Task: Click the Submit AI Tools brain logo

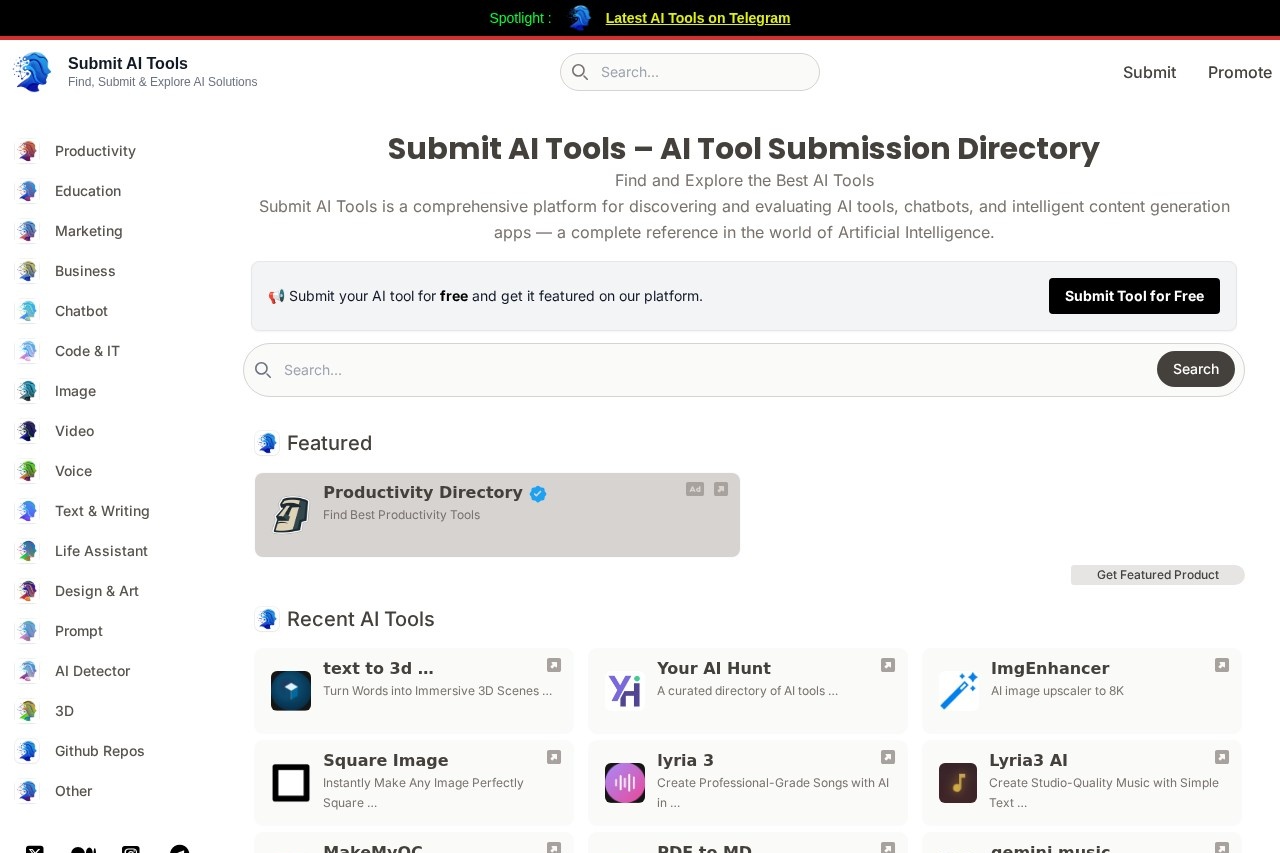Action: point(31,71)
